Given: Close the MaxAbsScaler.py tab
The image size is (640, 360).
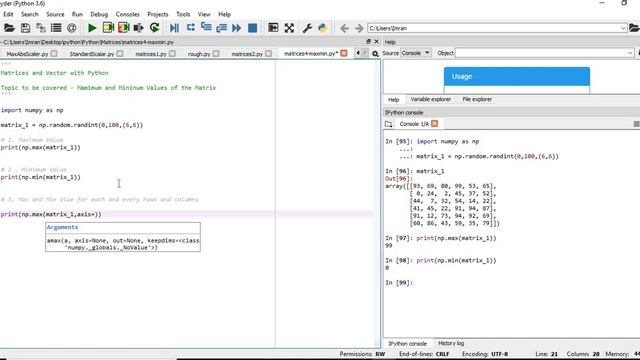Looking at the screenshot, I should [x=54, y=53].
